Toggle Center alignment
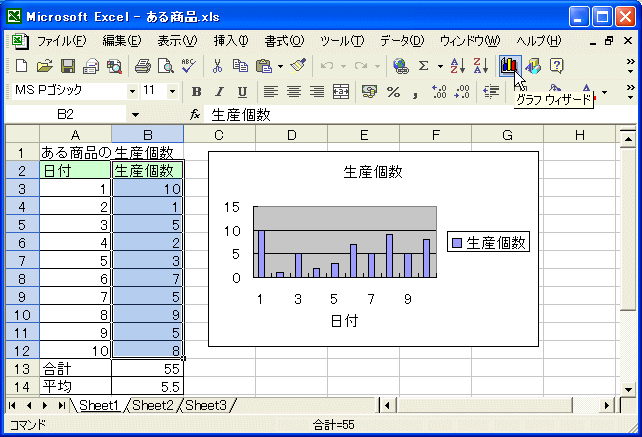The image size is (642, 437). 294,91
